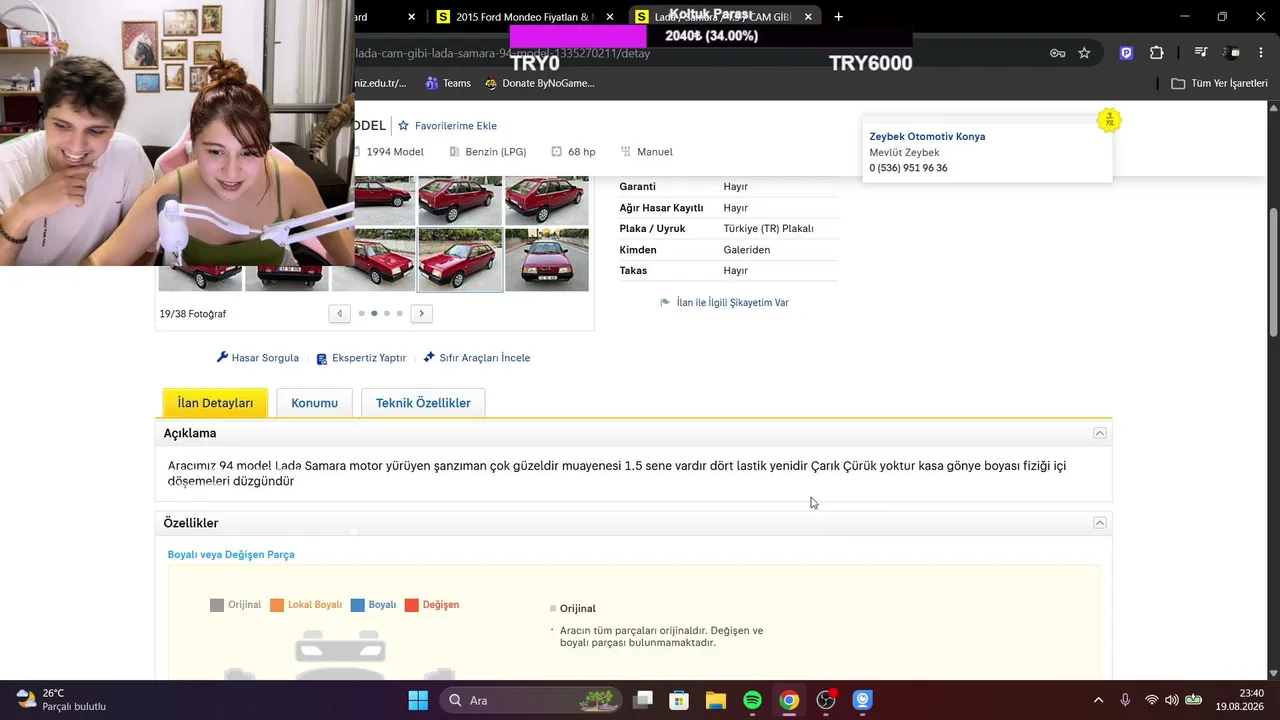The image size is (1280, 720).
Task: Open the weather widget showing 26°C
Action: tap(62, 700)
